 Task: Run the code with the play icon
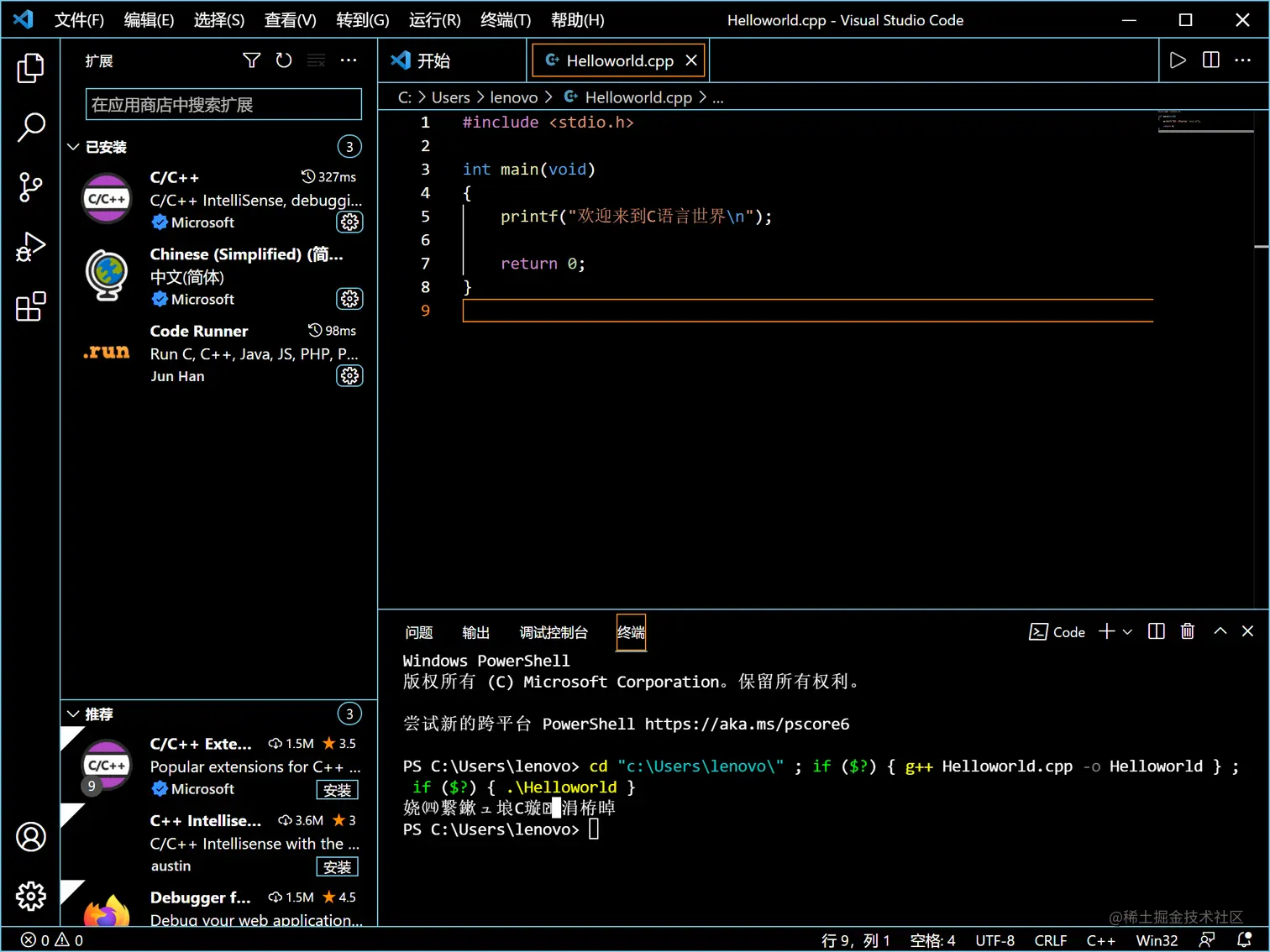pos(1178,60)
